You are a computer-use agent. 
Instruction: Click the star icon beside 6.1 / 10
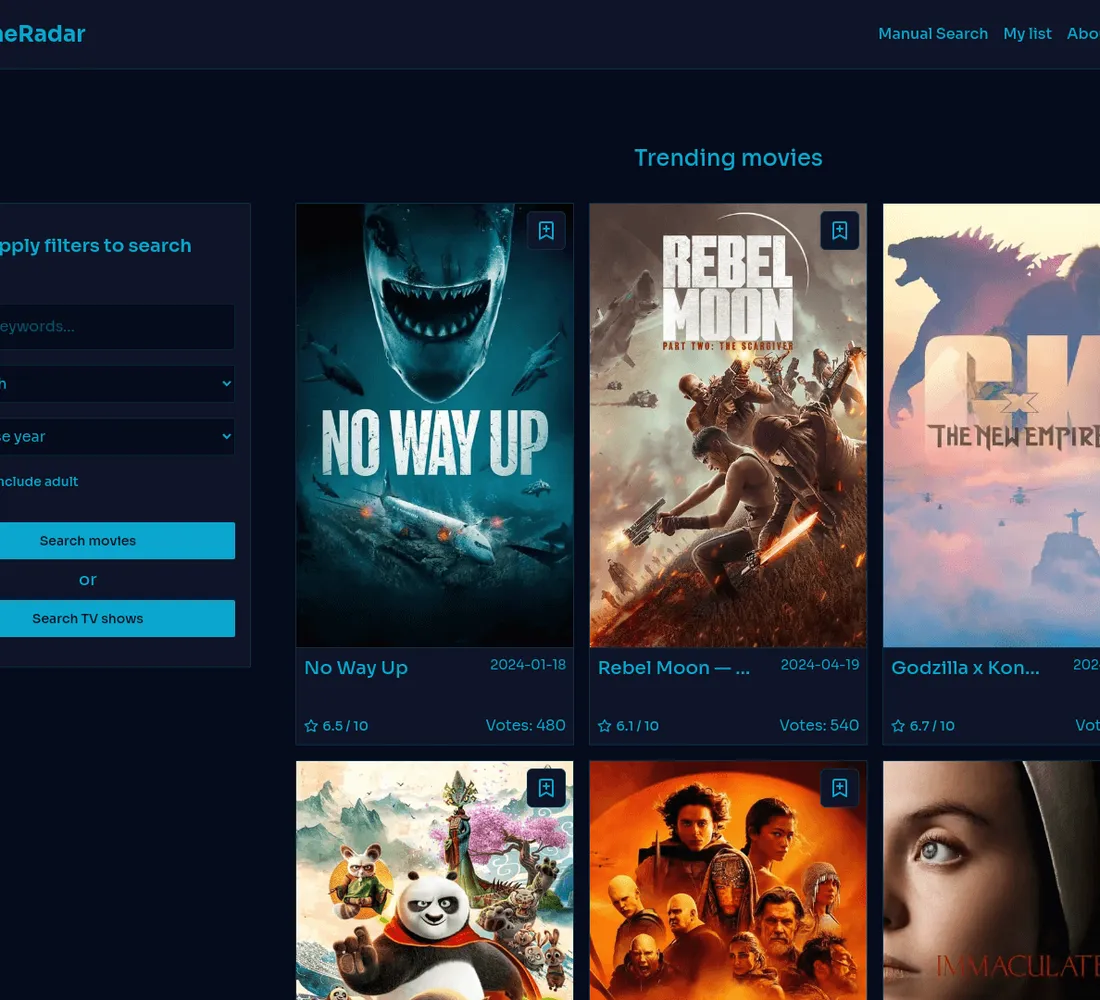605,726
